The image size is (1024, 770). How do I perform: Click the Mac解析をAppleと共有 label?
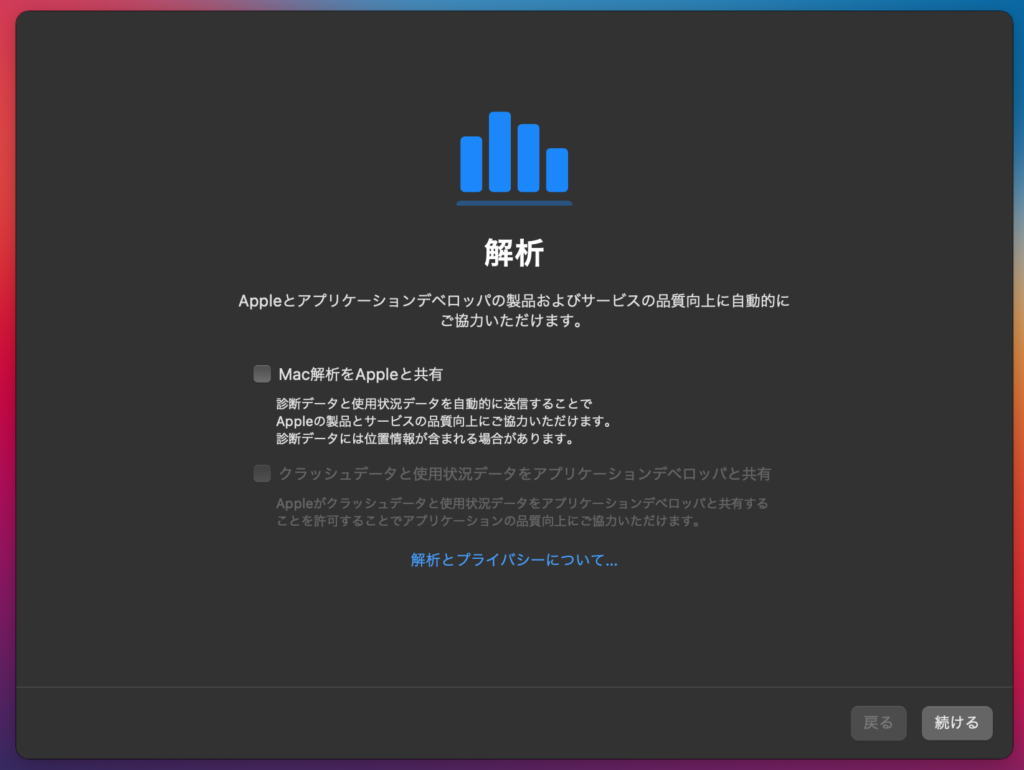point(360,374)
